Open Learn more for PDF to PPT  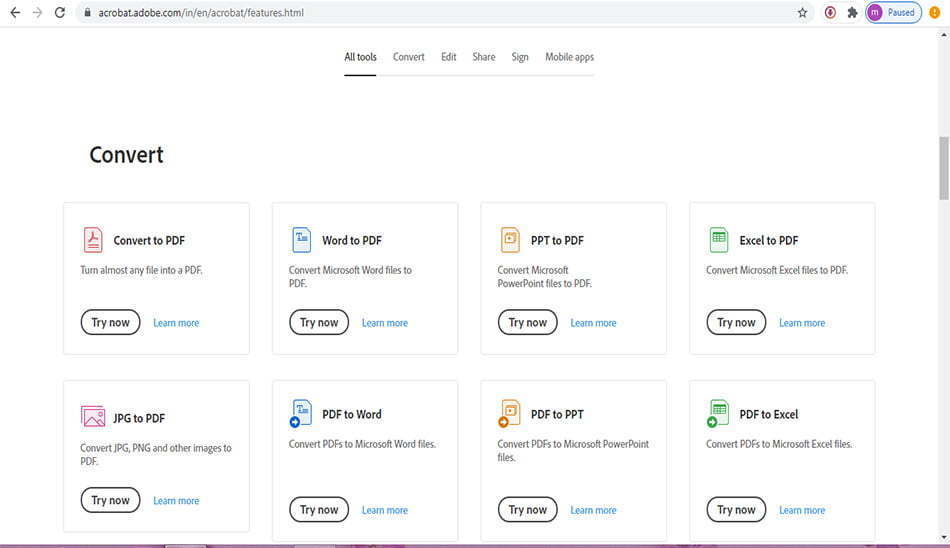click(x=593, y=510)
